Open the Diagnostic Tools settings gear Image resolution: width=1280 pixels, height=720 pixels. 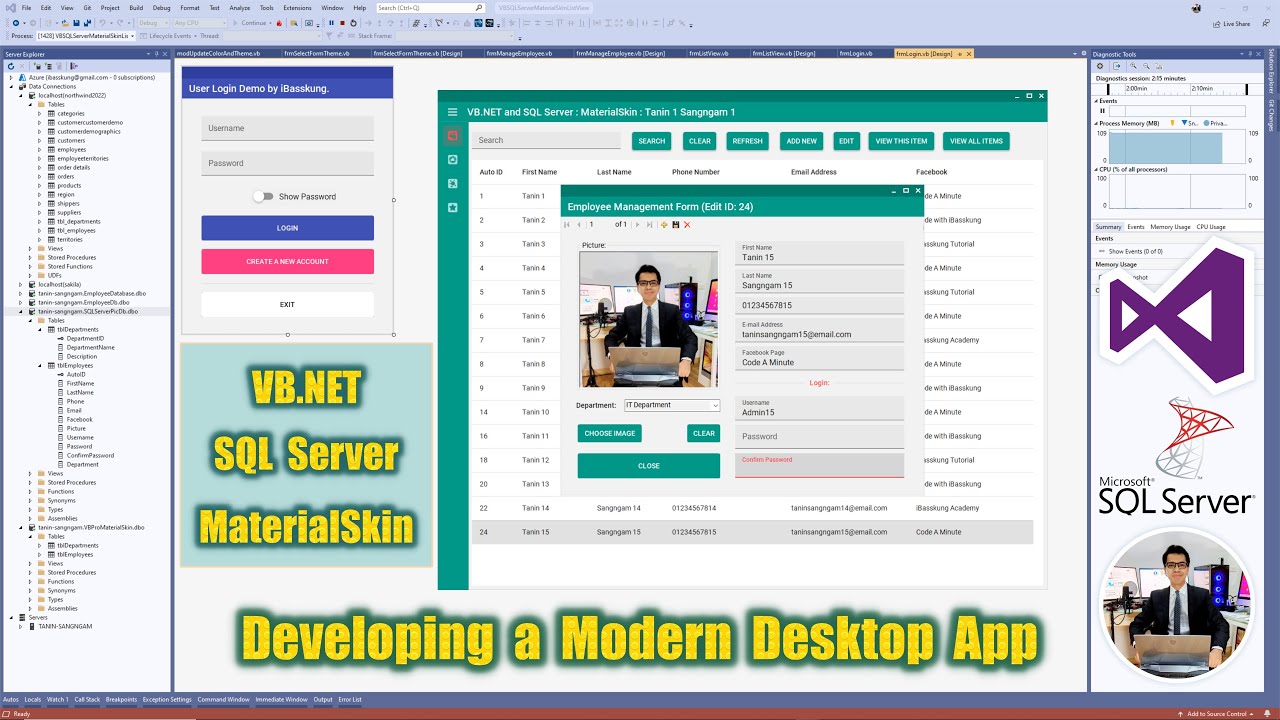click(x=1100, y=66)
